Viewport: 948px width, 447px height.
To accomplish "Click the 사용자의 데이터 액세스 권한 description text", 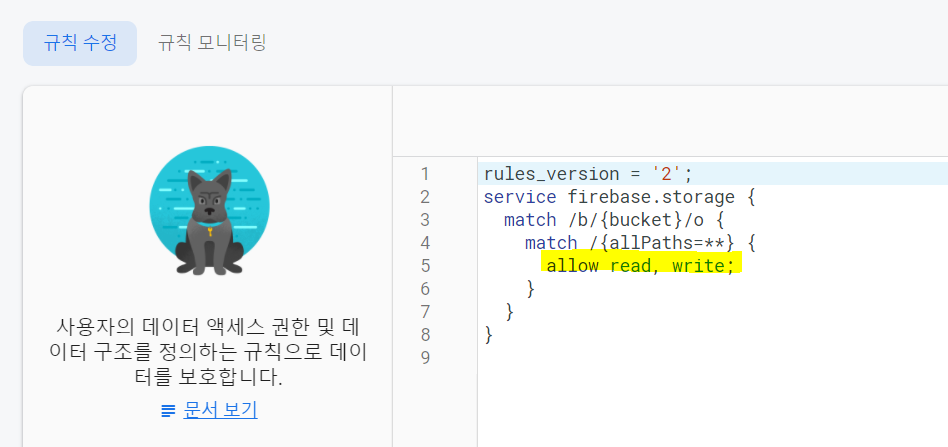I will (209, 352).
